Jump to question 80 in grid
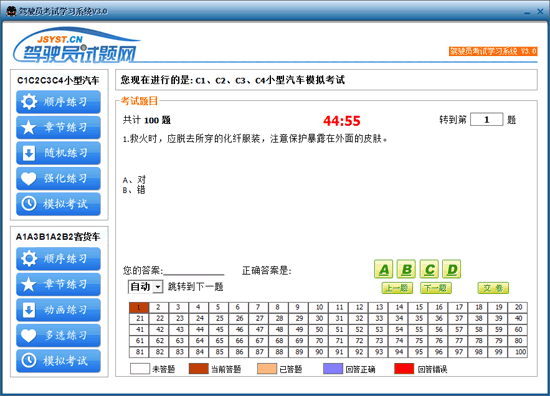This screenshot has width=550, height=396. [518, 341]
